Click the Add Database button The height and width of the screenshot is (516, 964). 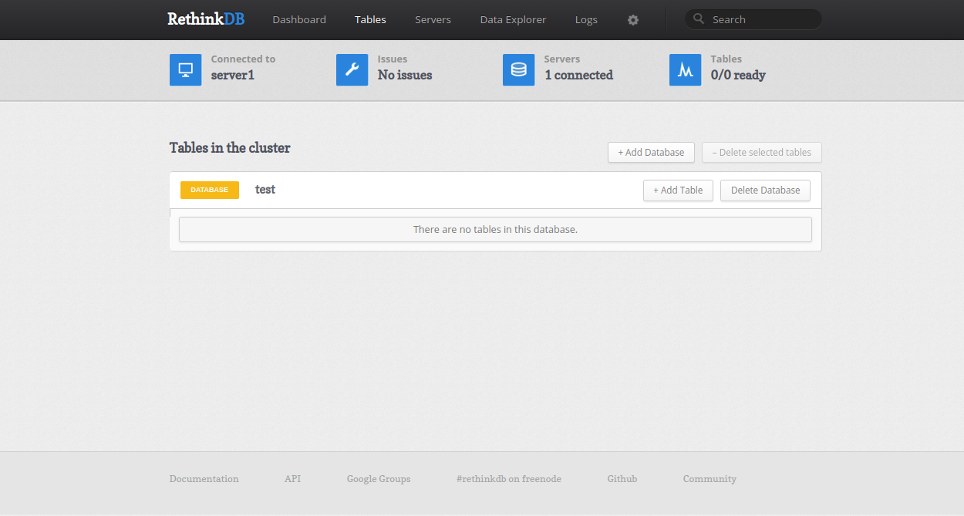(x=651, y=153)
